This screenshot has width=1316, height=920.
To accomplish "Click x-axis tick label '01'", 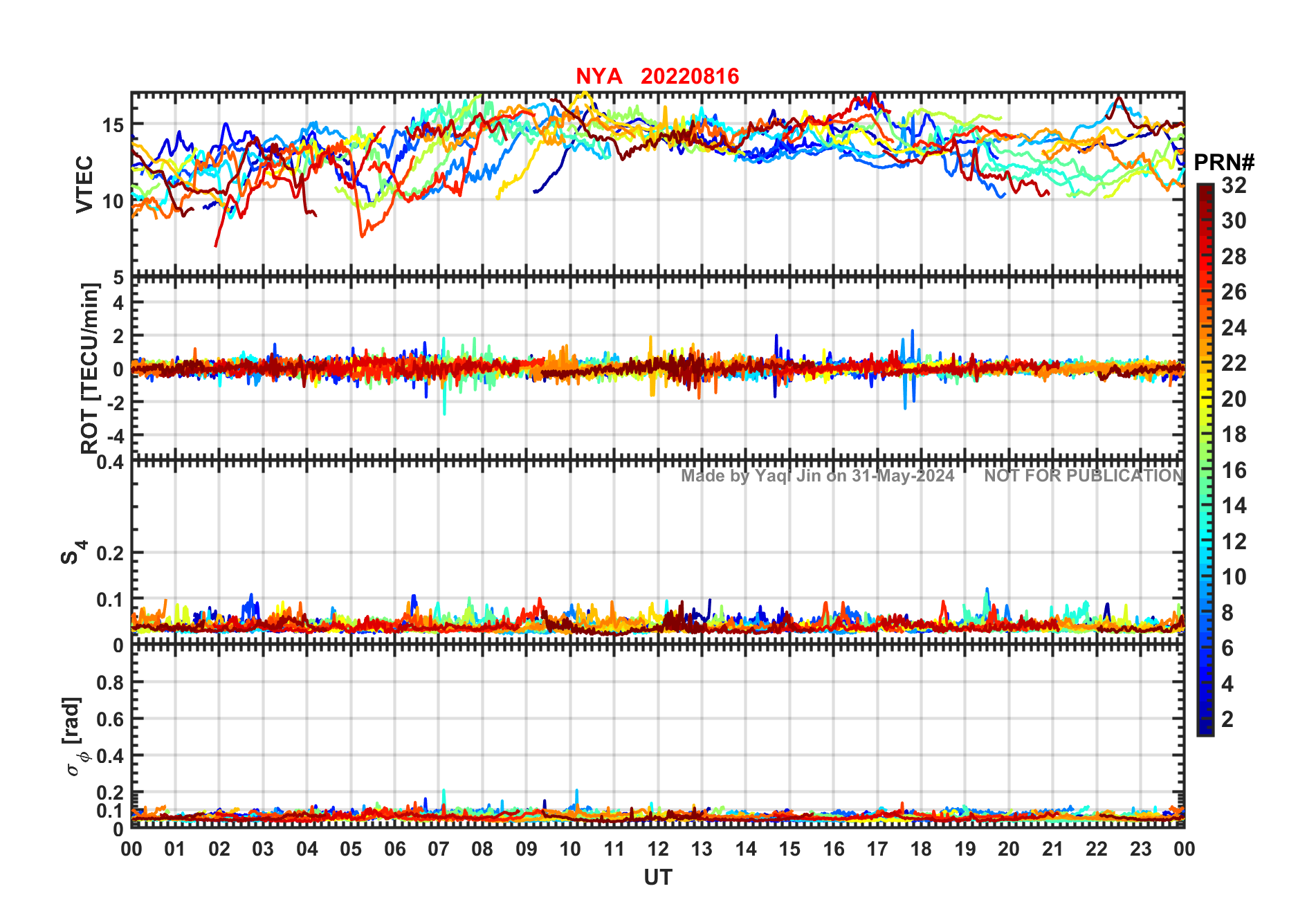I will click(x=175, y=849).
